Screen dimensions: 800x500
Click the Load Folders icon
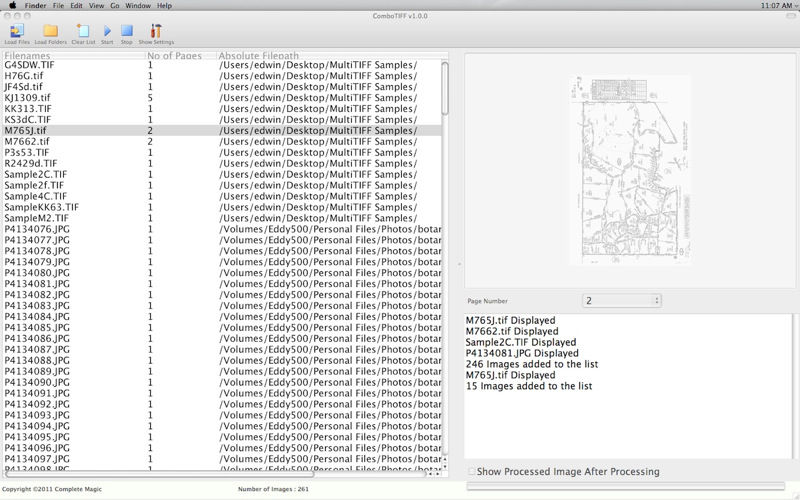coord(49,31)
